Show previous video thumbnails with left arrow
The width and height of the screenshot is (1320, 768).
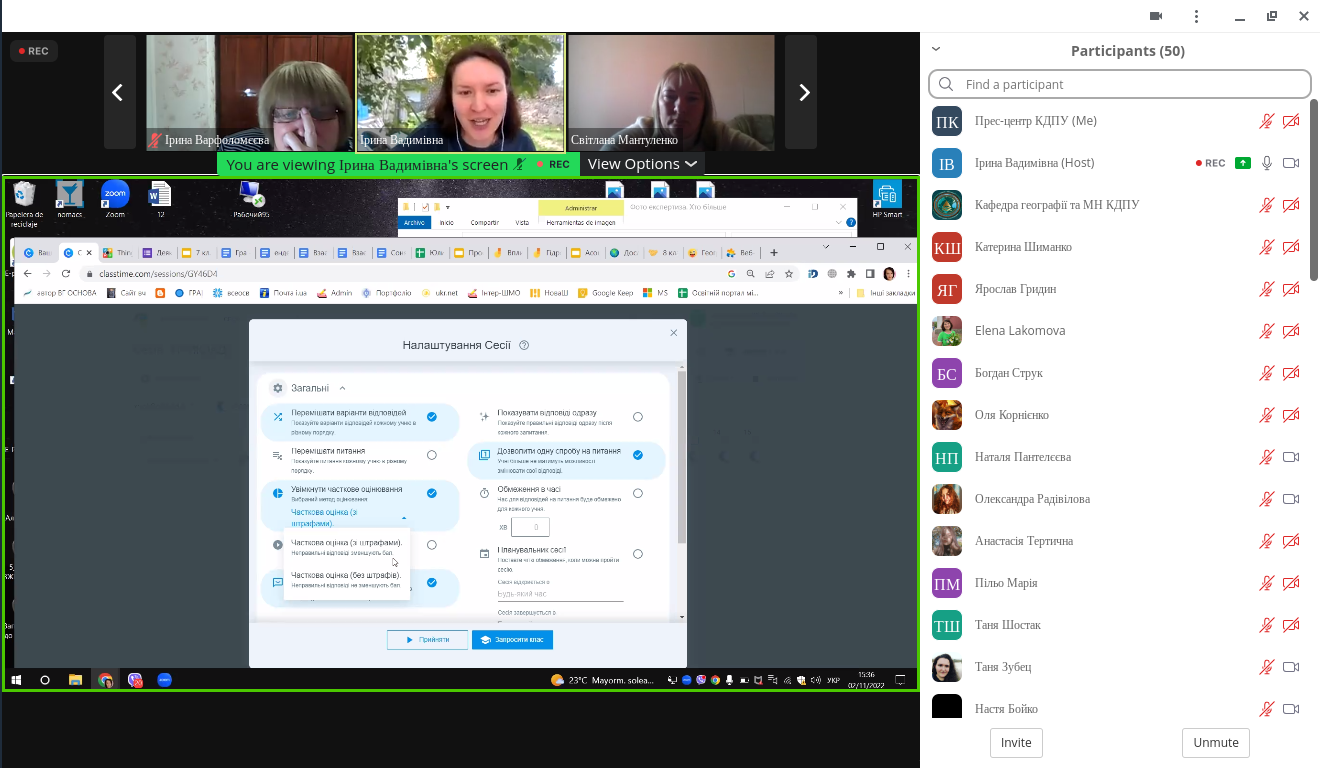point(118,93)
